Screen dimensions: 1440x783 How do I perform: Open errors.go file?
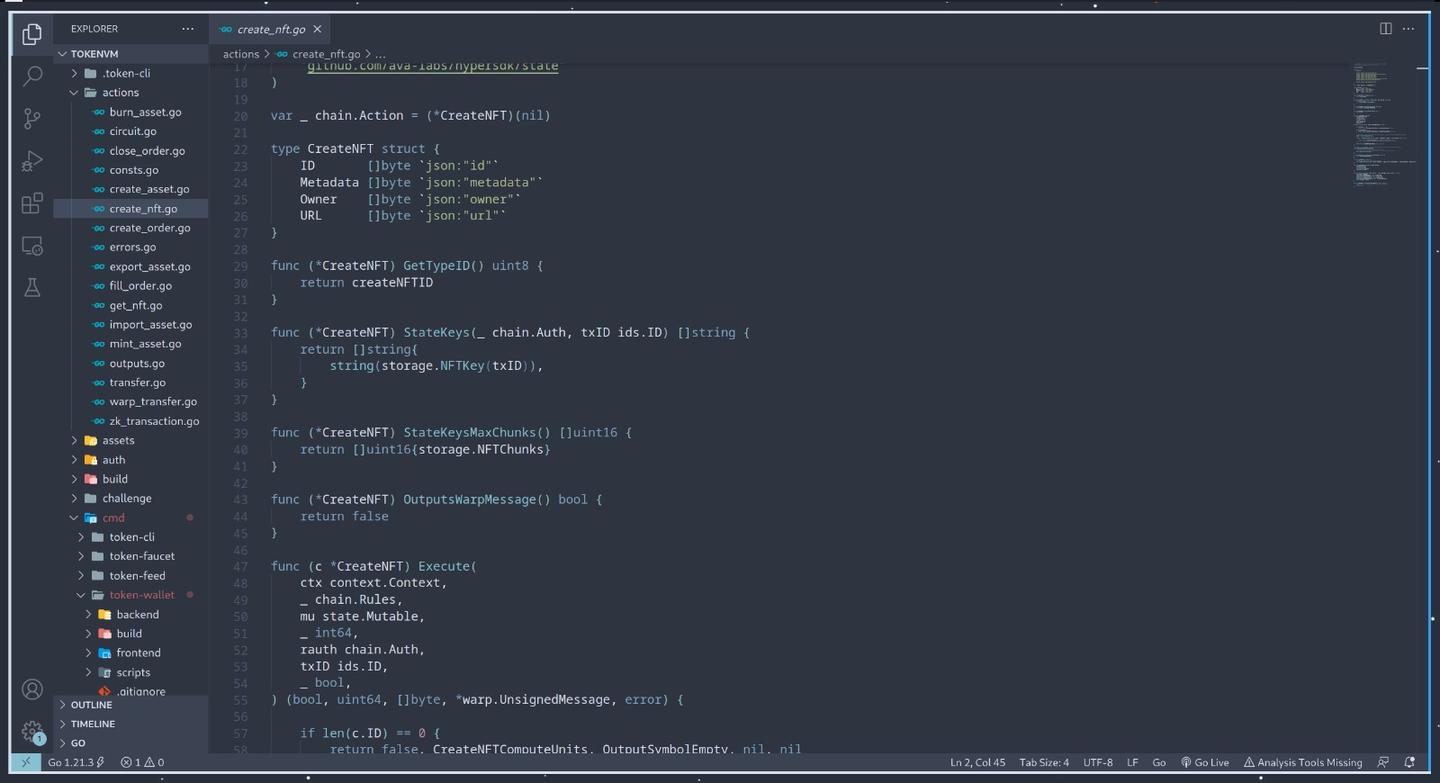click(x=131, y=247)
